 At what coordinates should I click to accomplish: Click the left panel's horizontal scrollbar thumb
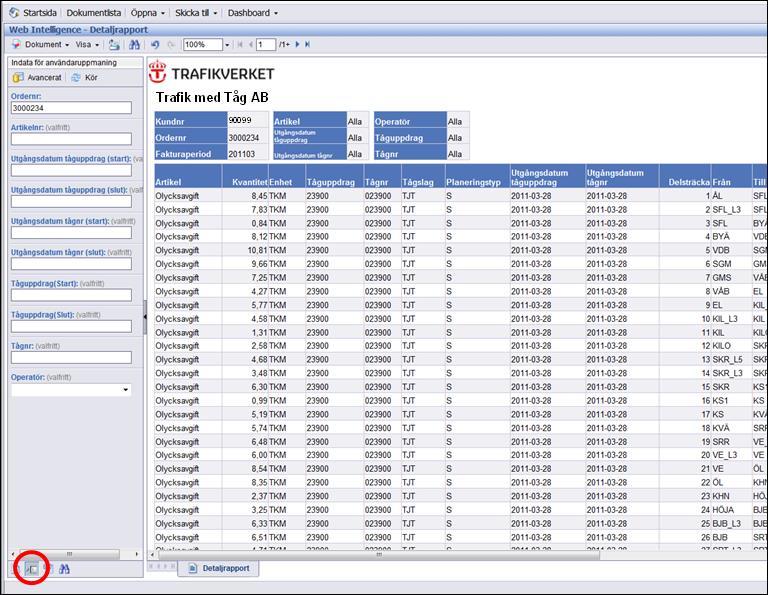70,554
